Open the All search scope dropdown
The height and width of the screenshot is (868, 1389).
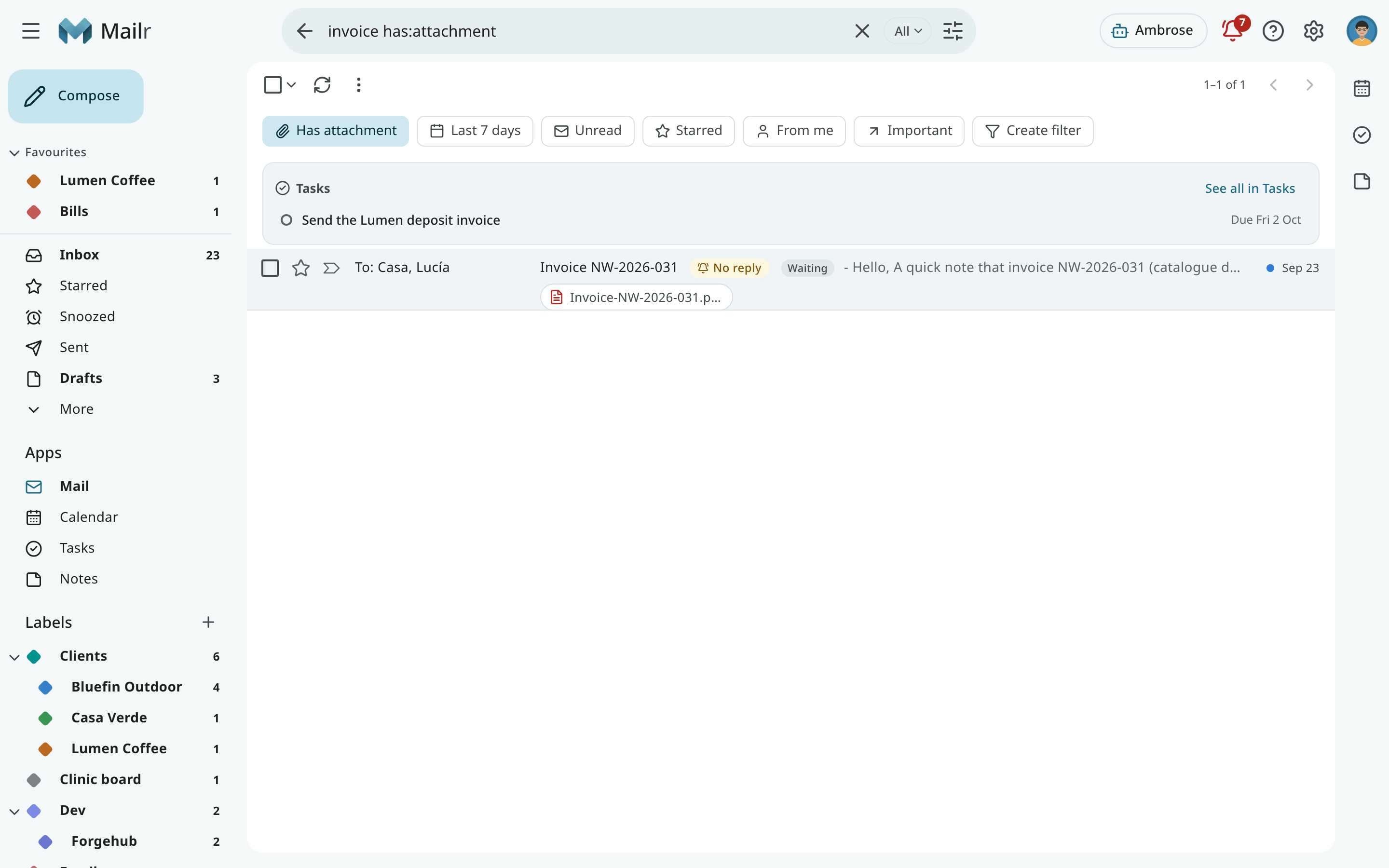[x=908, y=31]
